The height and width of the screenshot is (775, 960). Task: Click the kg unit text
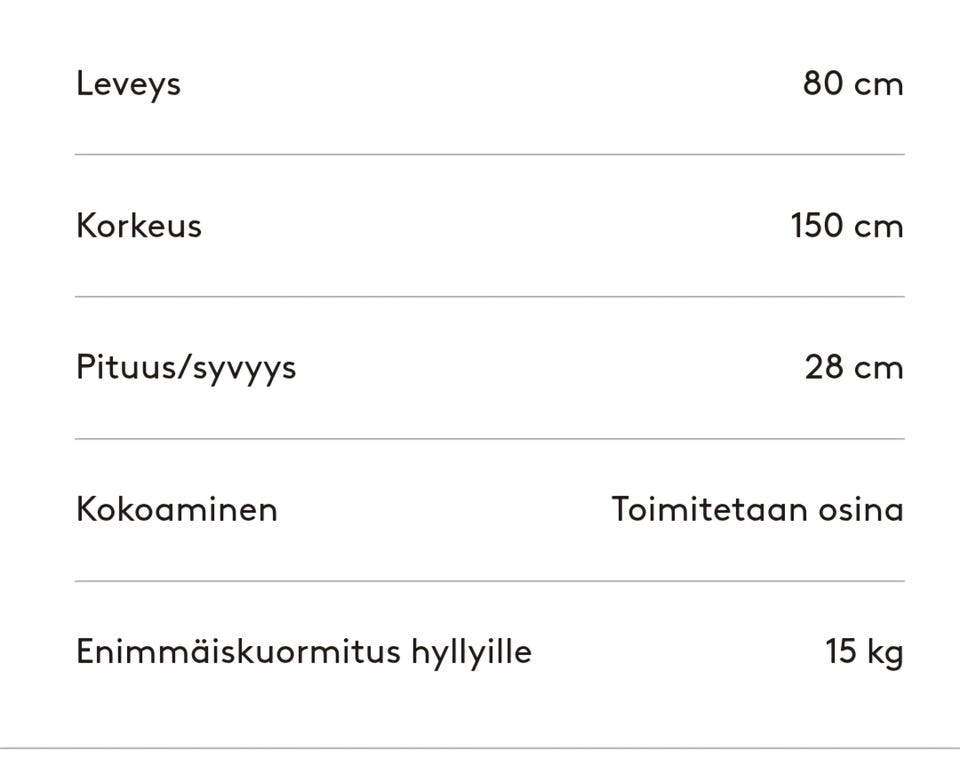pyautogui.click(x=885, y=653)
